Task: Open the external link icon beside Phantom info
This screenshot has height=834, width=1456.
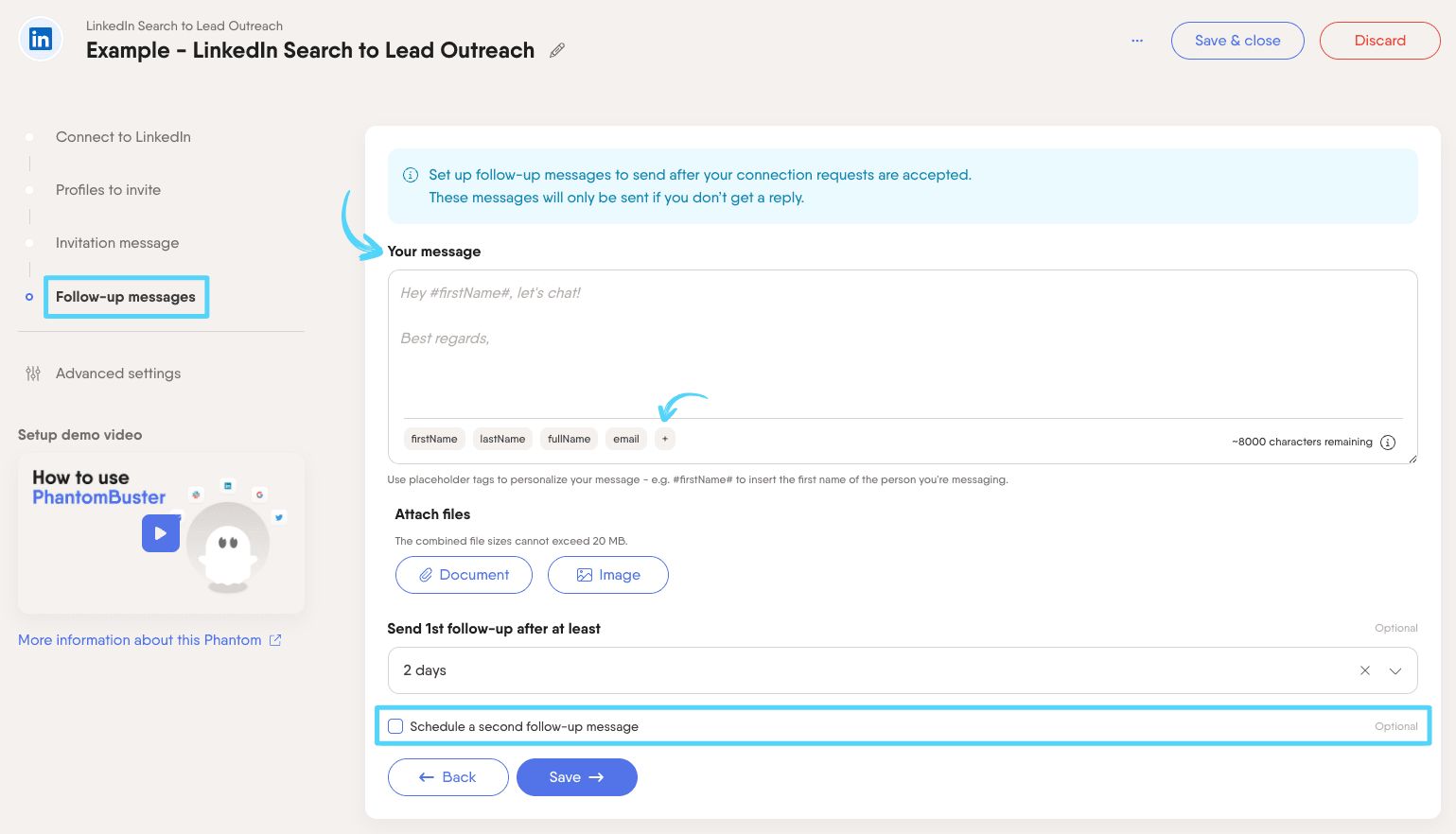Action: 275,640
